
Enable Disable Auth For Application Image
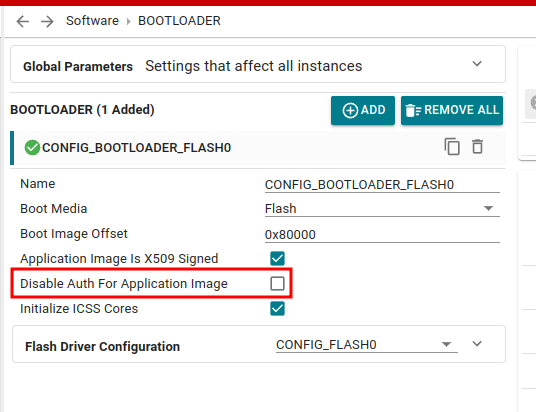click(x=277, y=283)
